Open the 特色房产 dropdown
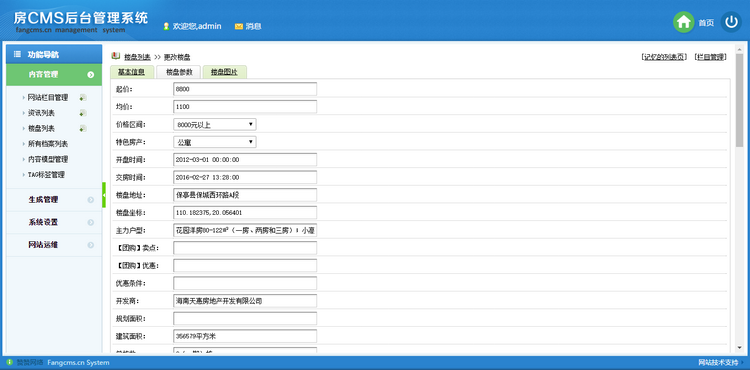 point(215,142)
